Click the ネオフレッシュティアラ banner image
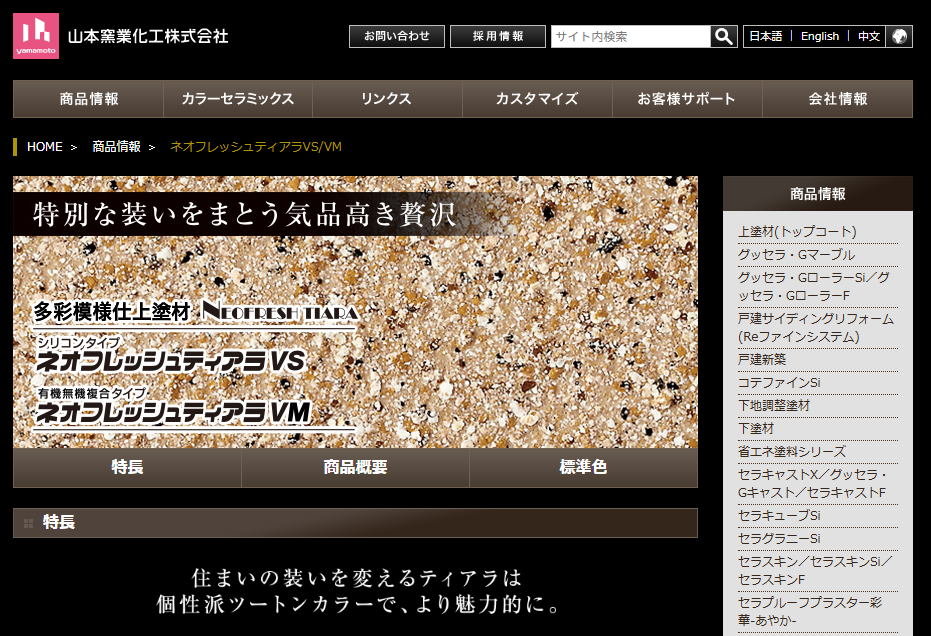 (355, 310)
